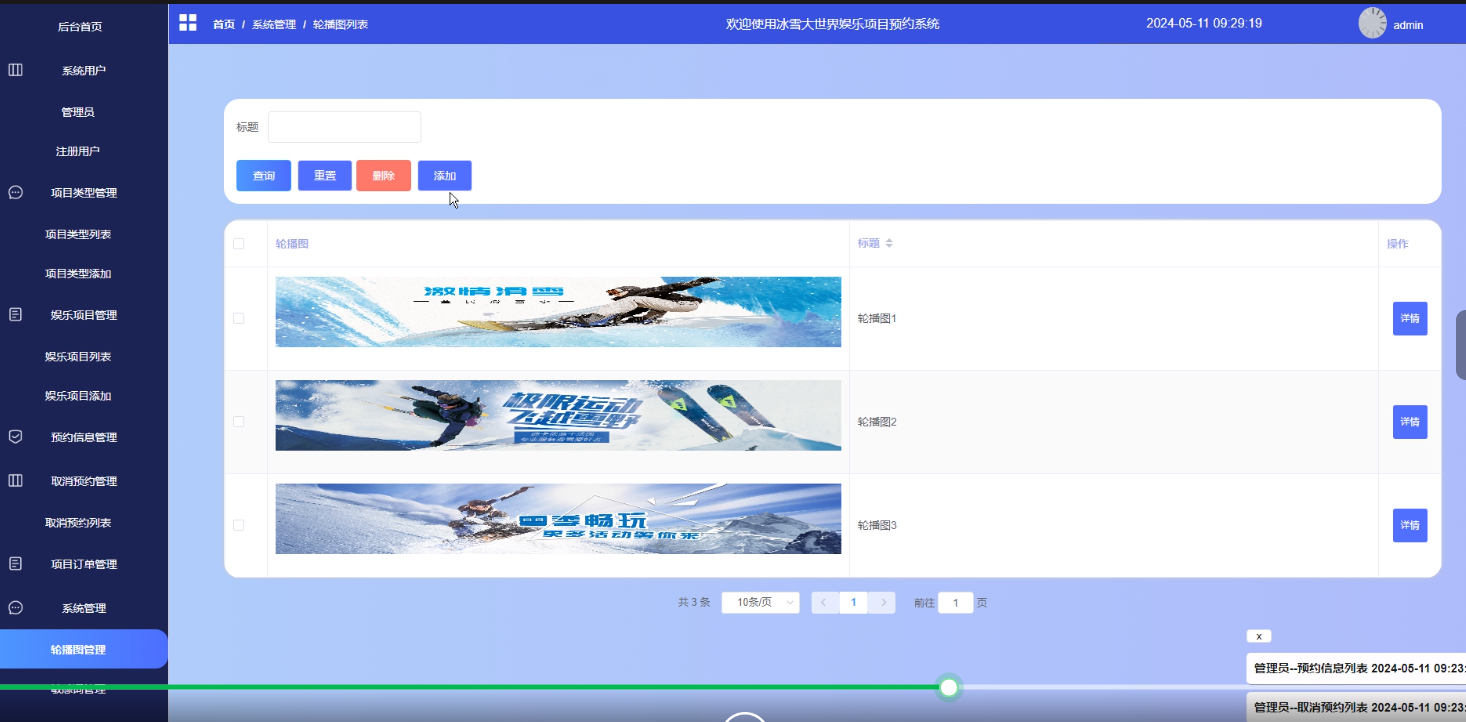The width and height of the screenshot is (1466, 722).
Task: Click the right-edge scrollbar handle
Action: point(1461,344)
